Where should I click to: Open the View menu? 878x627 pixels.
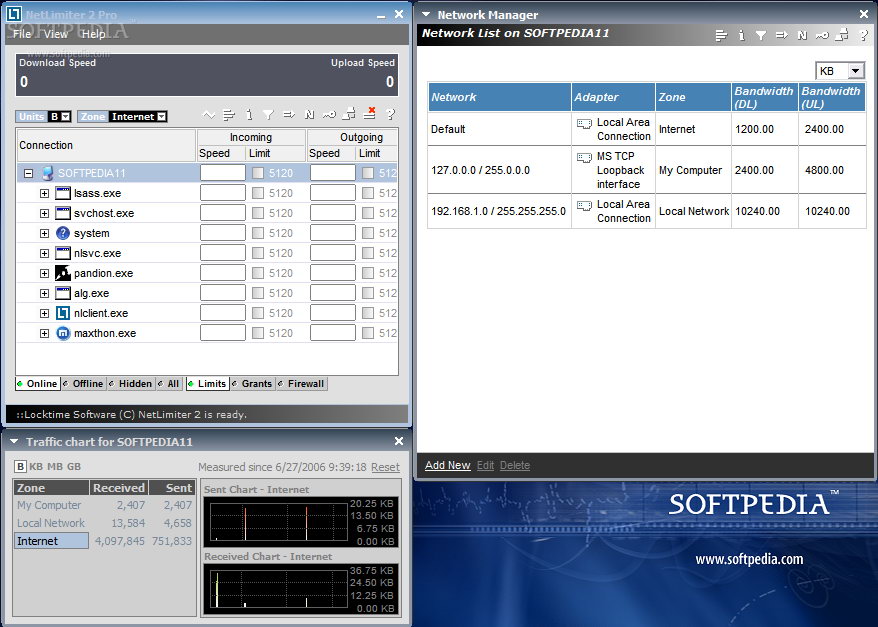pyautogui.click(x=55, y=34)
